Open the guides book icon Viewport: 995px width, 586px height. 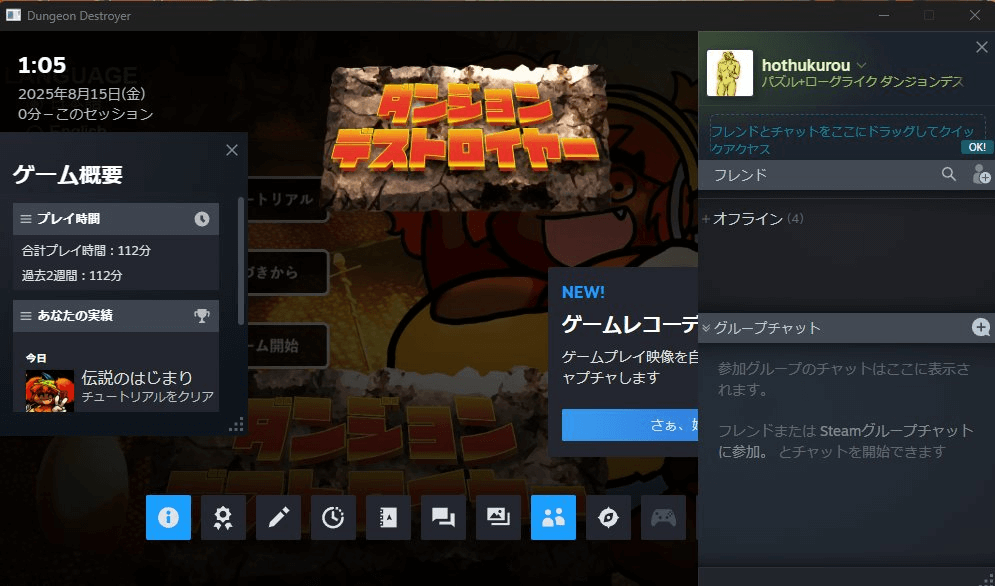pyautogui.click(x=388, y=517)
